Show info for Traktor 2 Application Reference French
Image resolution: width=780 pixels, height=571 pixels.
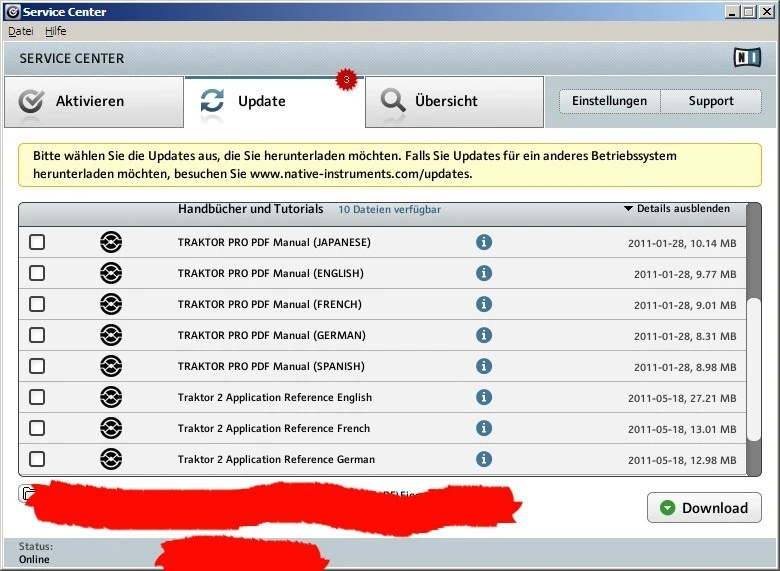(484, 428)
